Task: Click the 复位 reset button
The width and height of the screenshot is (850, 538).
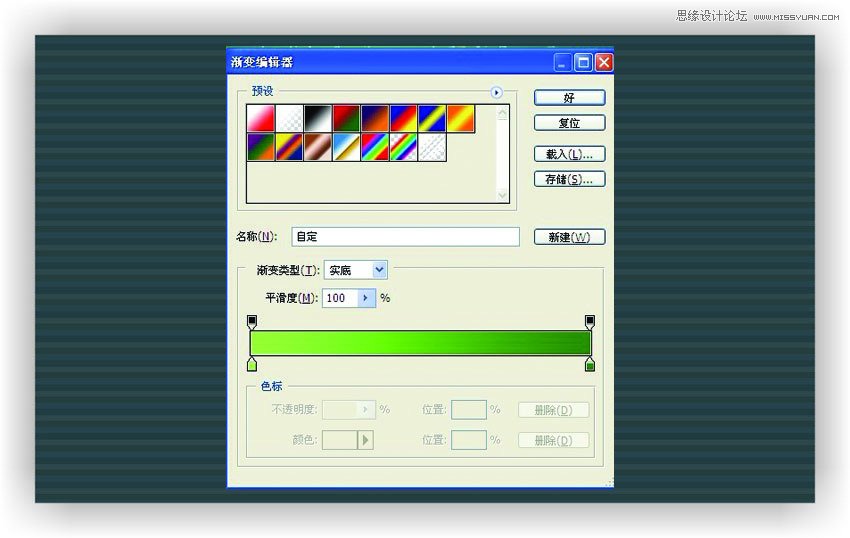Action: pyautogui.click(x=570, y=123)
